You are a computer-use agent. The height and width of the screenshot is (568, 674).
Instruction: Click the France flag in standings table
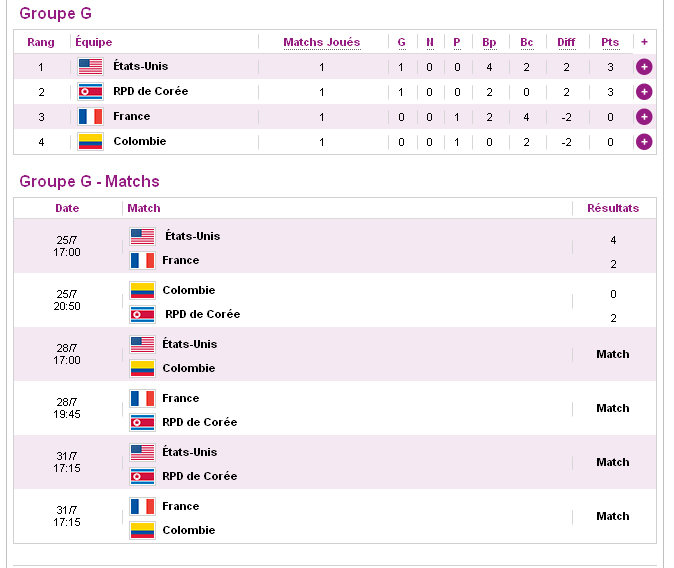click(x=90, y=117)
